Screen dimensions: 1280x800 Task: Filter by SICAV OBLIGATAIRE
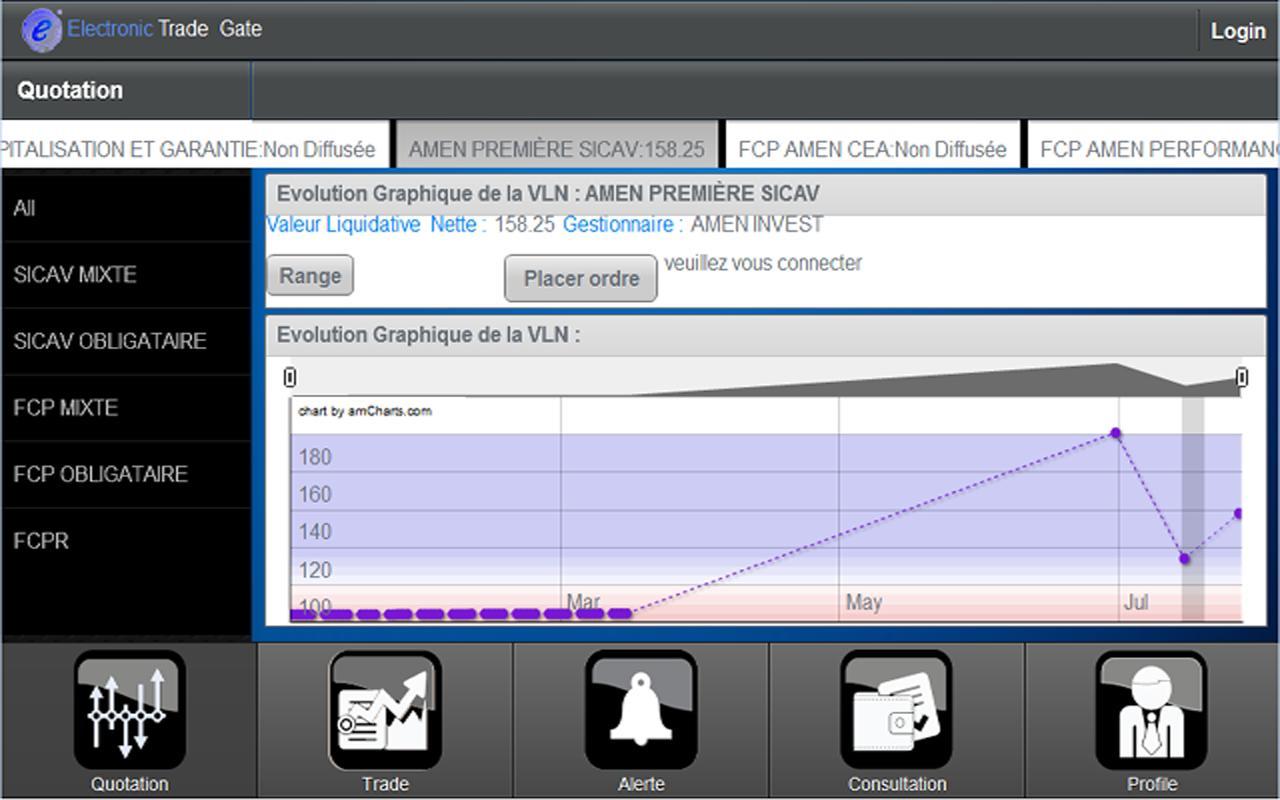click(126, 341)
